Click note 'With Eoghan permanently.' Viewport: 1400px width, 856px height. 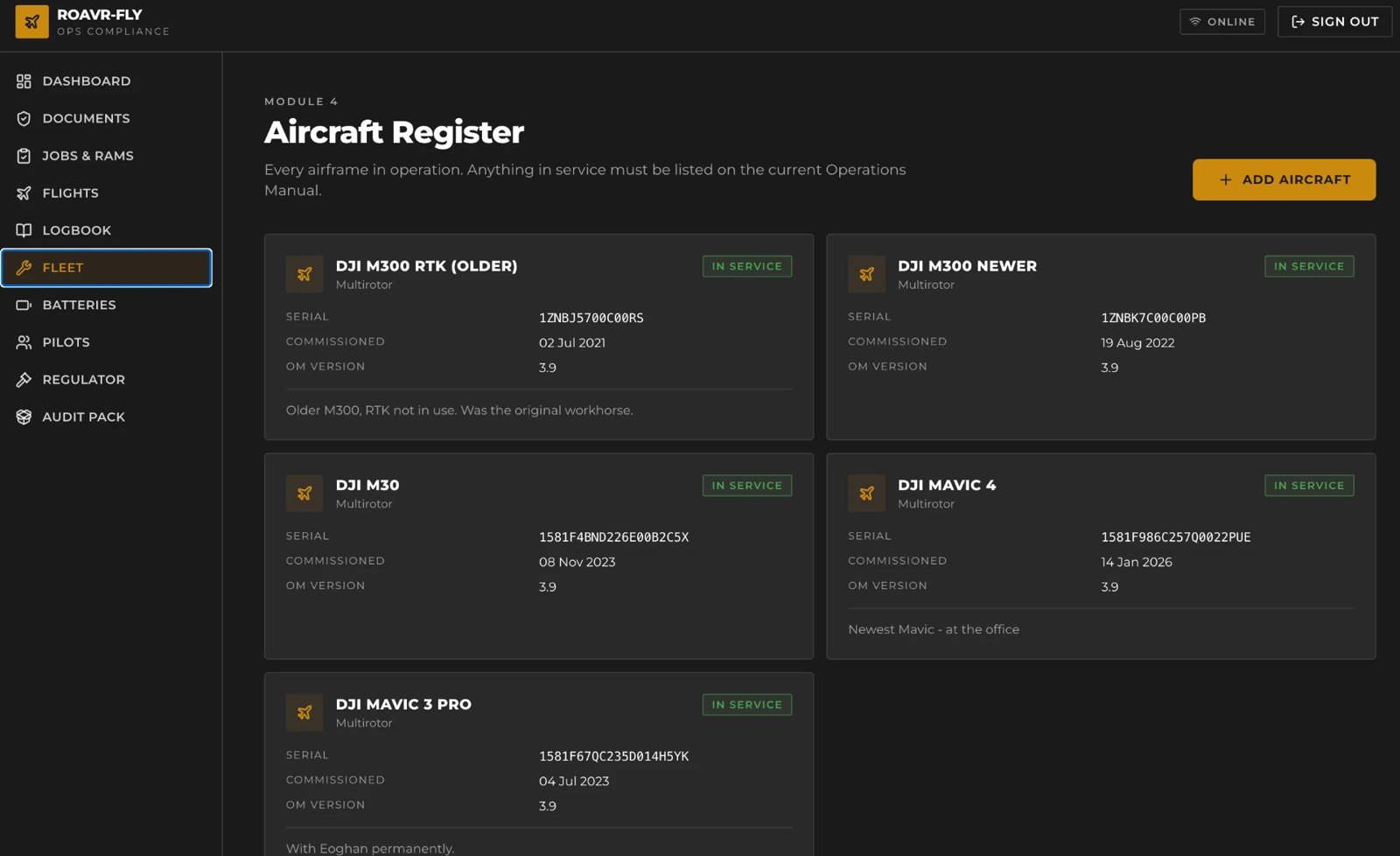coord(370,848)
